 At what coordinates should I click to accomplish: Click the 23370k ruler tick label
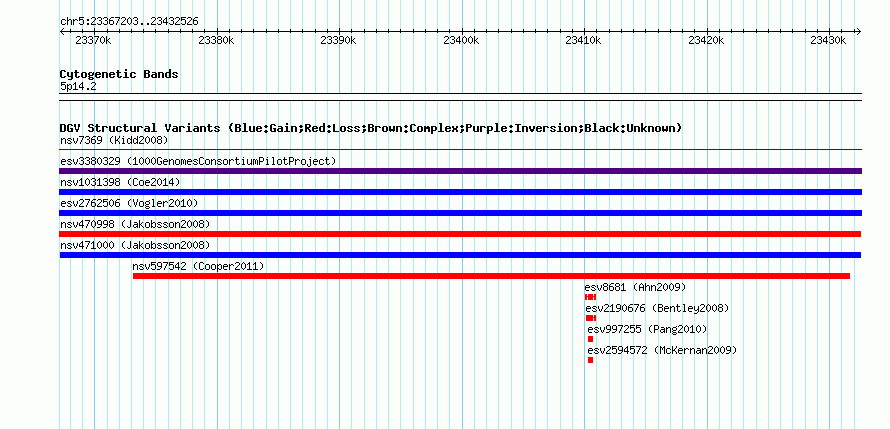93,40
